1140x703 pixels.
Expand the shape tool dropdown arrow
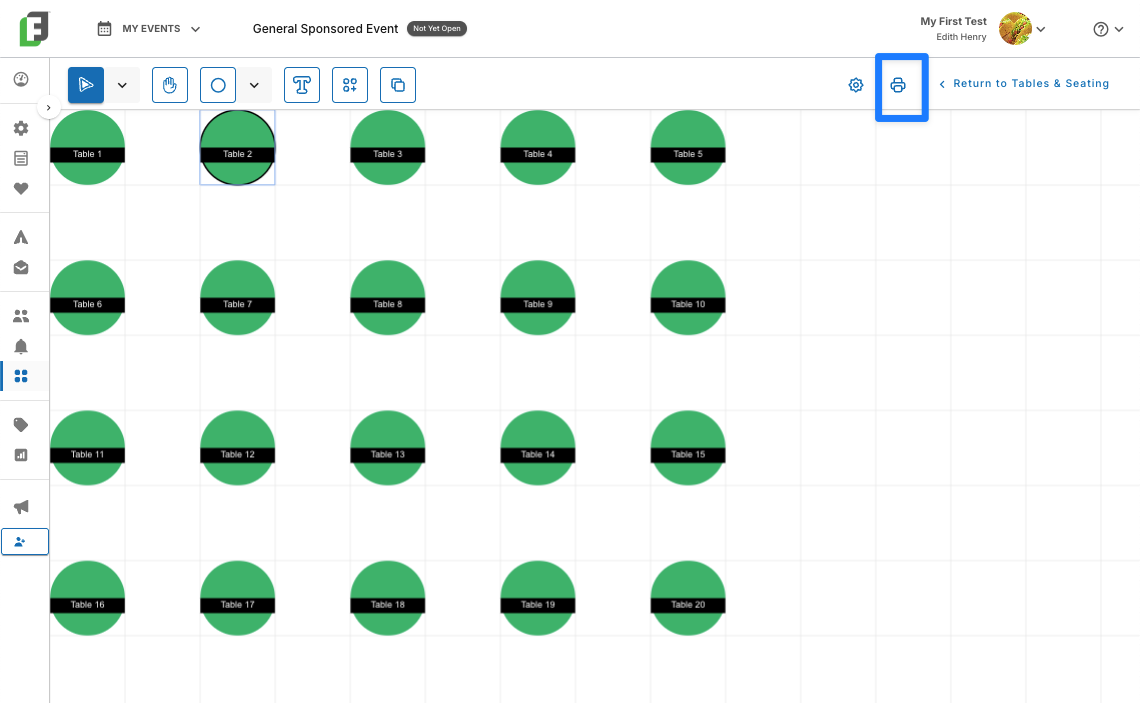pyautogui.click(x=254, y=85)
